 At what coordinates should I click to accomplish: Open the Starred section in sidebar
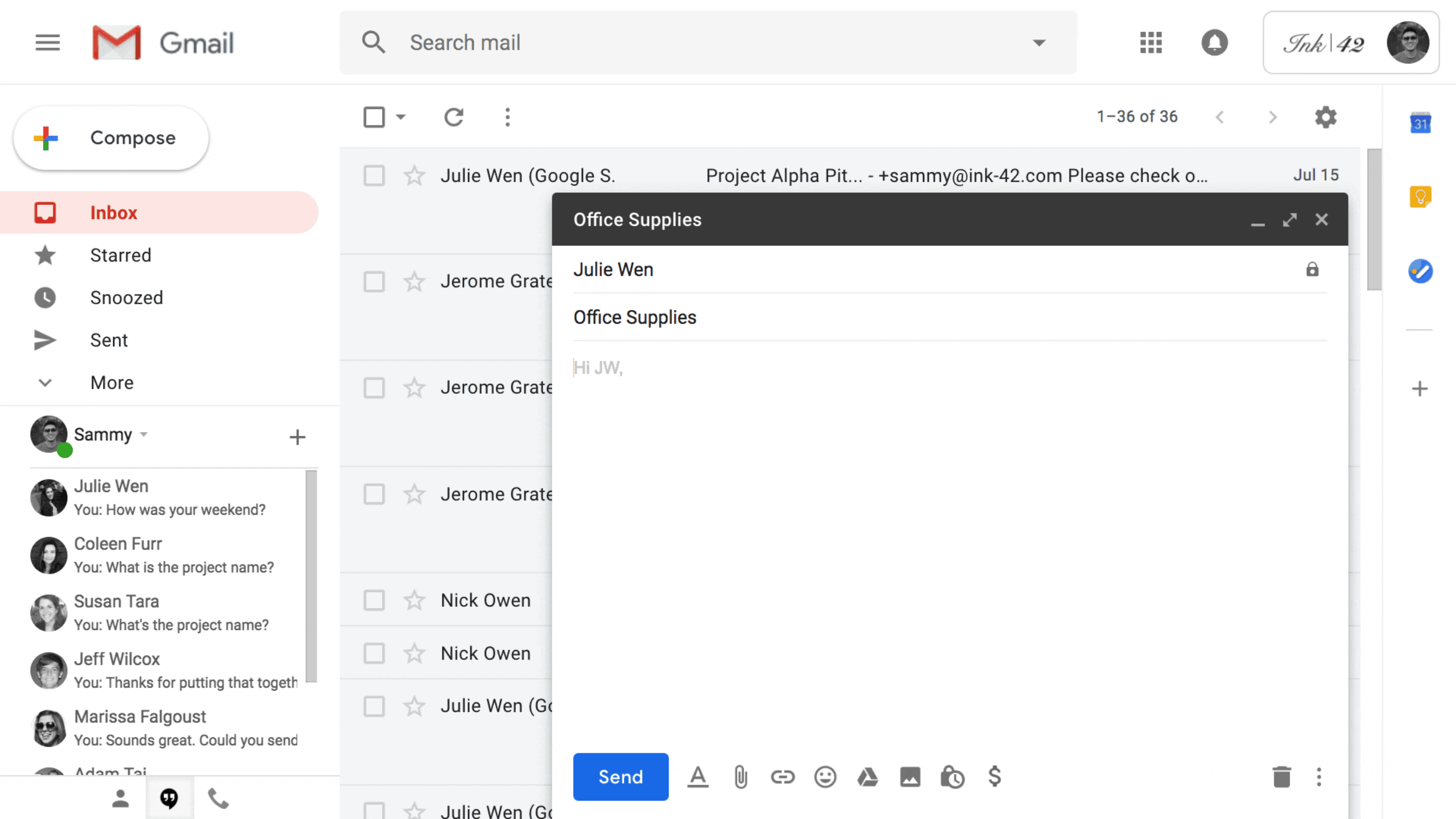pyautogui.click(x=120, y=255)
